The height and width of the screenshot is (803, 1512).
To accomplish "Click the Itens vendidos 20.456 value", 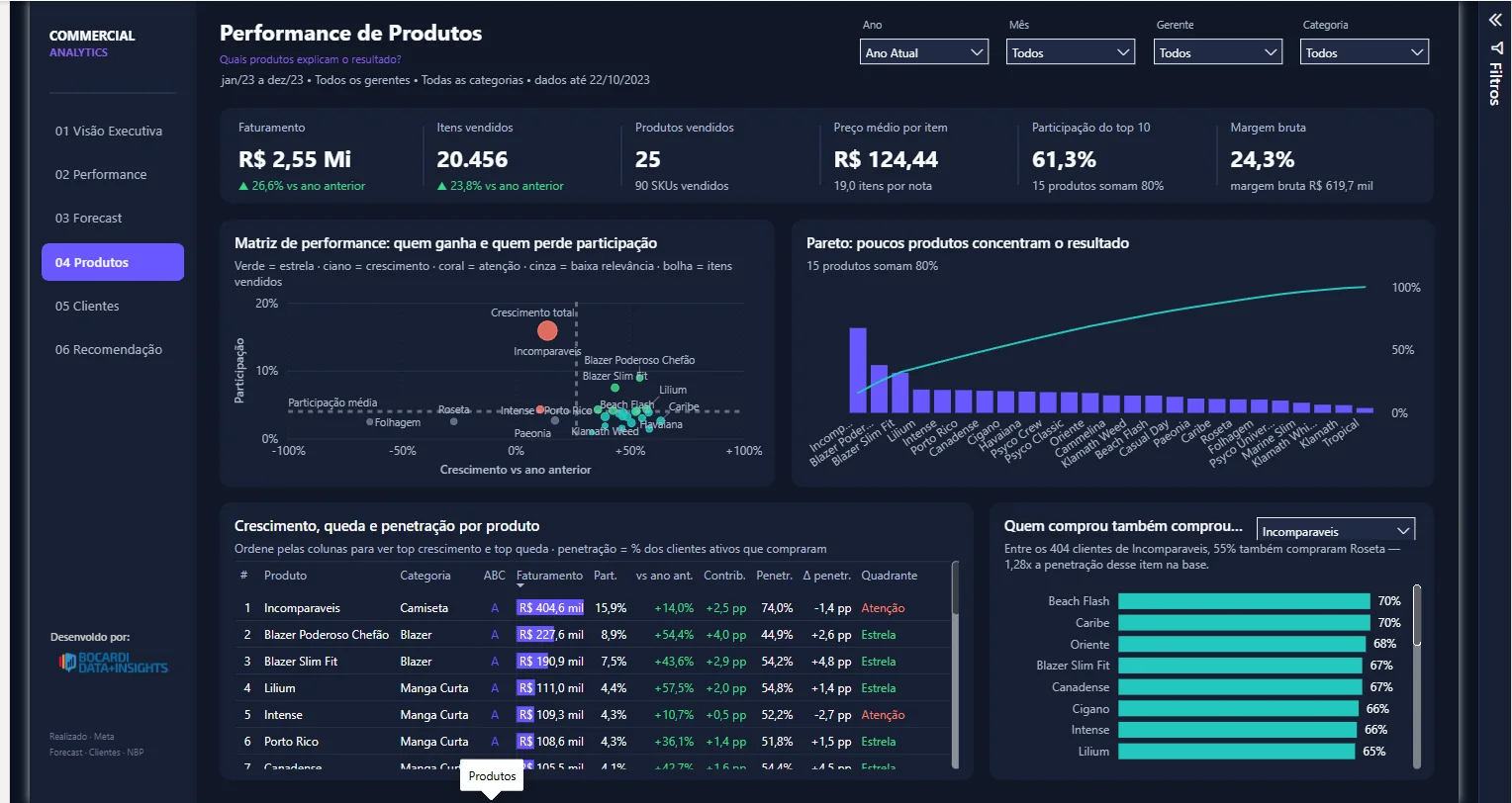I will tap(472, 159).
